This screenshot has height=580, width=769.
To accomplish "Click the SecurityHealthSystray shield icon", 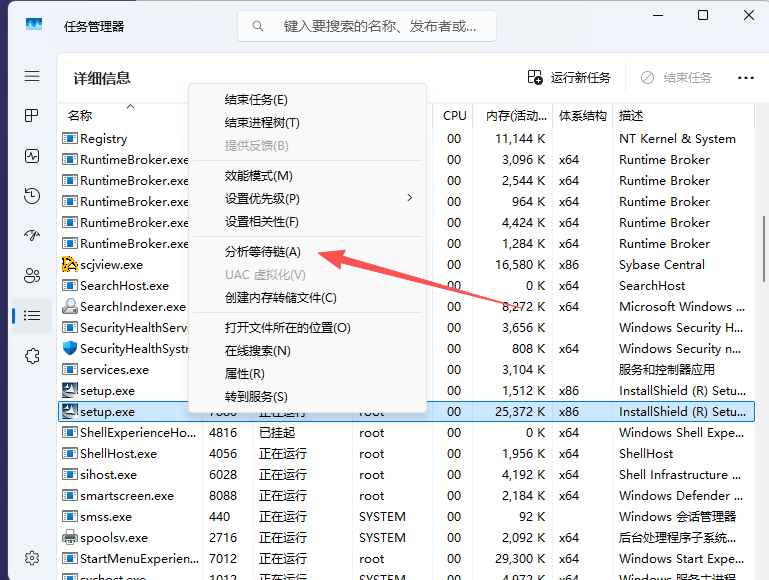I will (x=69, y=349).
